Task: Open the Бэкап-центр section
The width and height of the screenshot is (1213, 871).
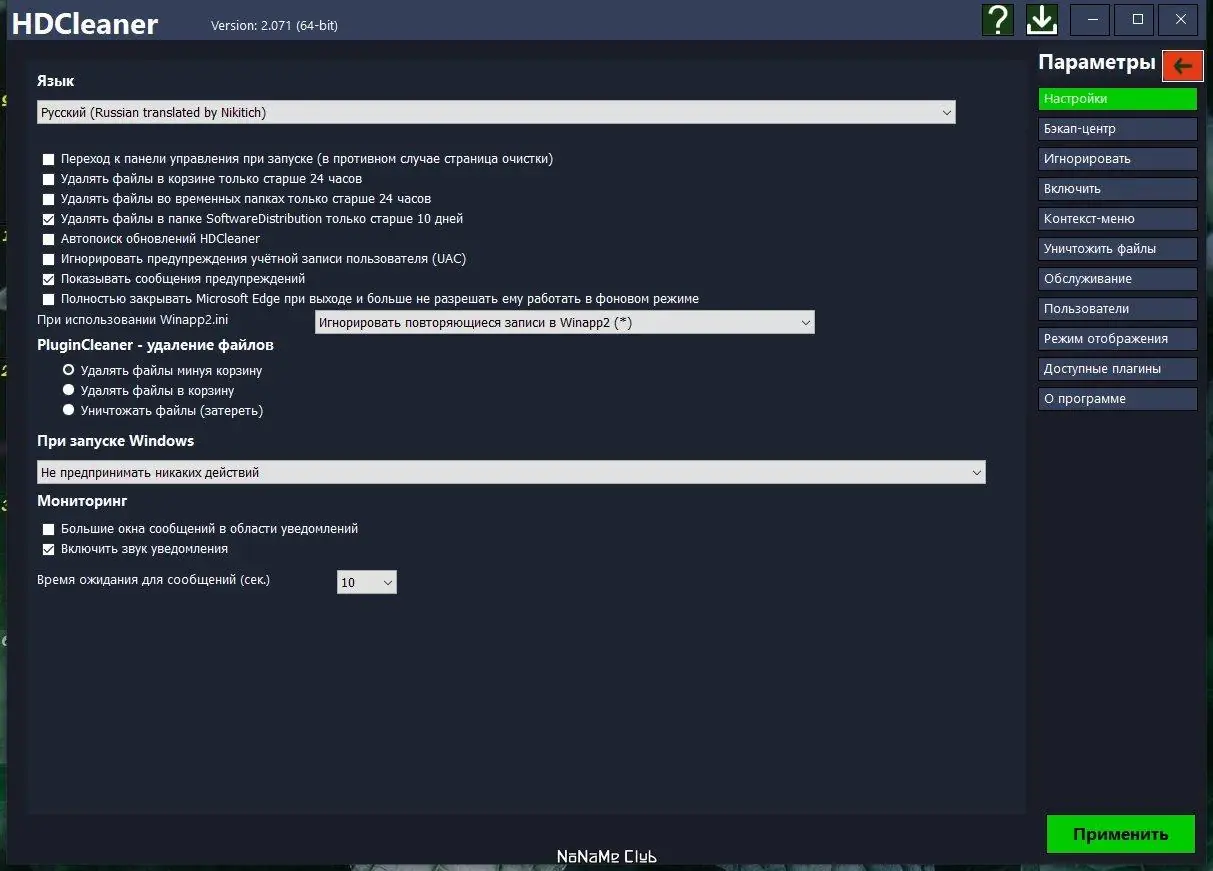Action: pyautogui.click(x=1118, y=129)
